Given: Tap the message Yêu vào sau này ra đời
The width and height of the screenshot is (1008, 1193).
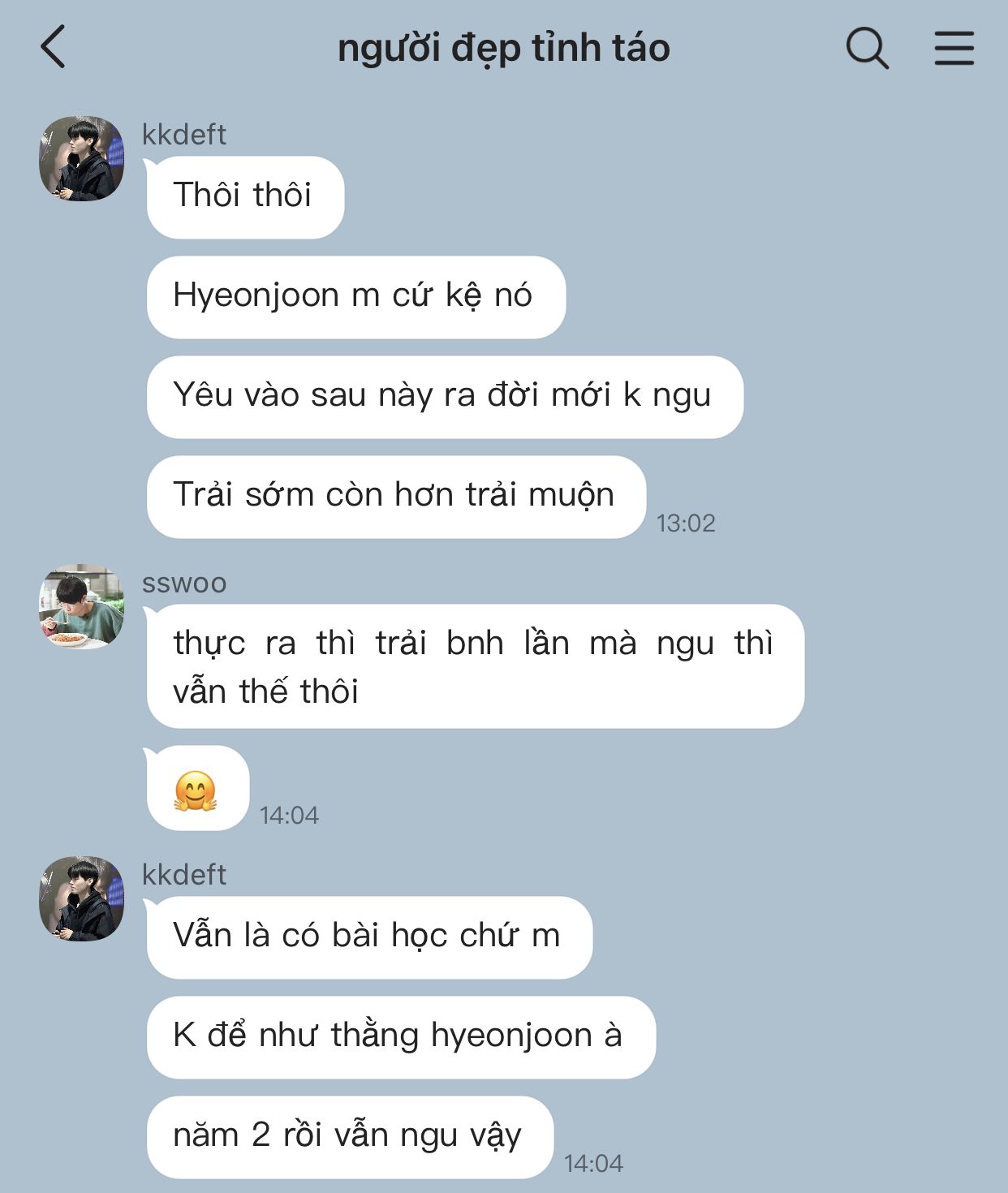Looking at the screenshot, I should point(445,397).
